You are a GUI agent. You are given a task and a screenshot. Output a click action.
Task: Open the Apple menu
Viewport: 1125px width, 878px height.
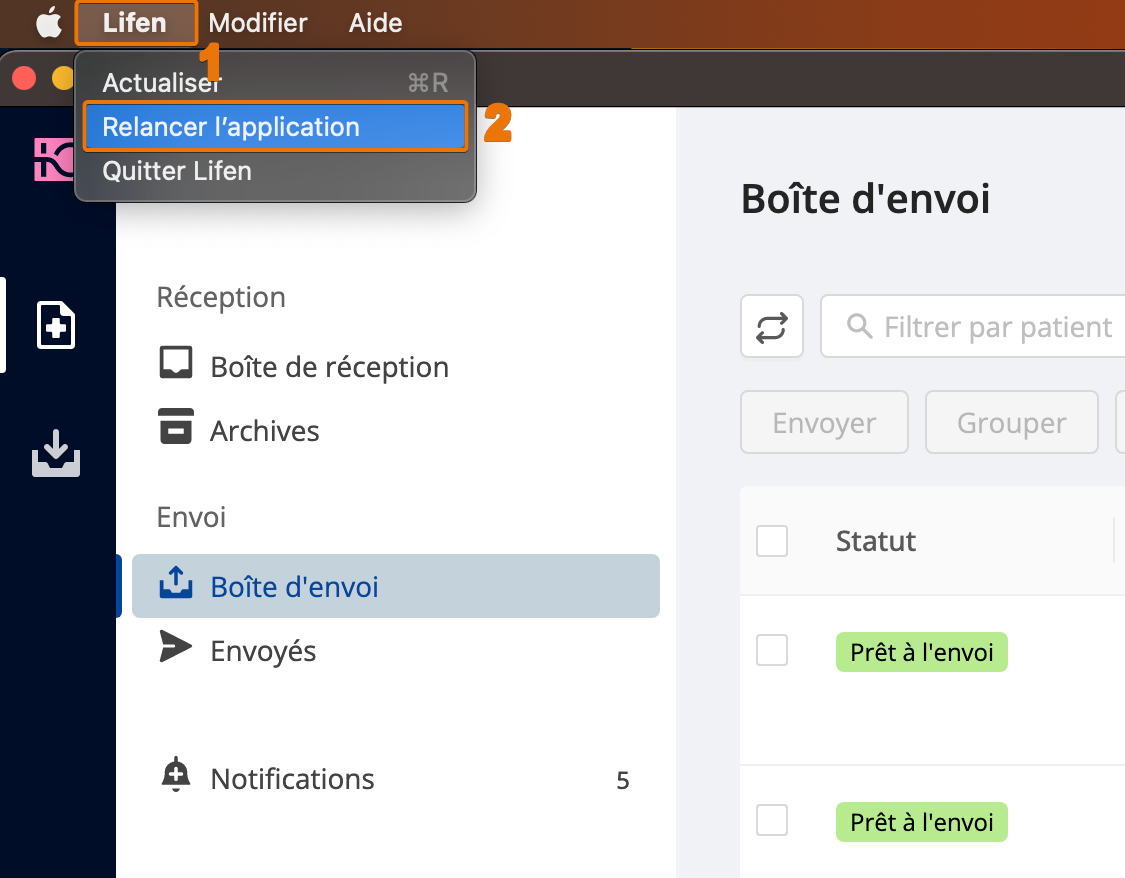(49, 22)
